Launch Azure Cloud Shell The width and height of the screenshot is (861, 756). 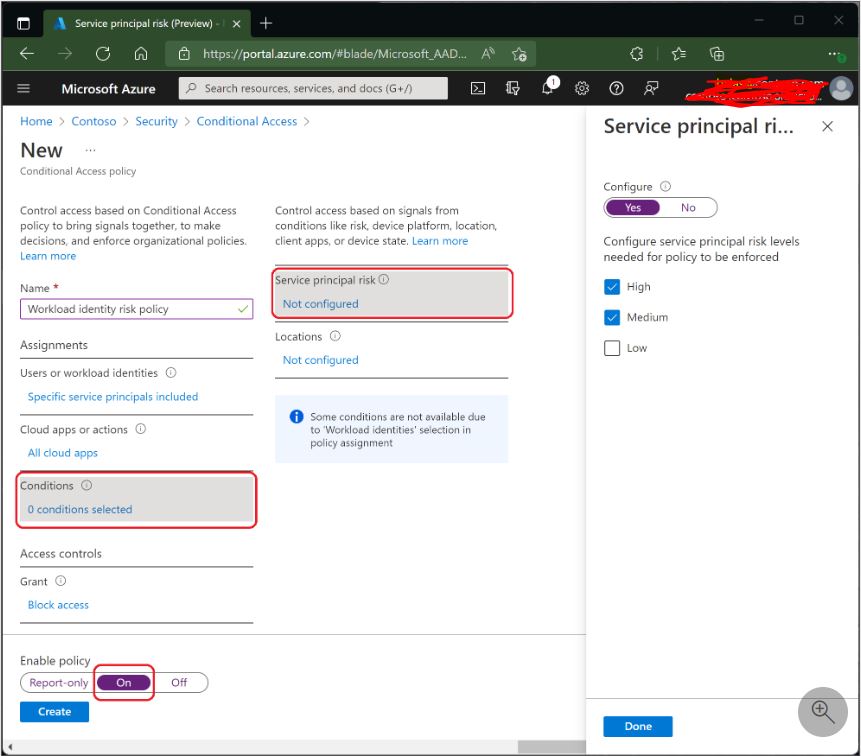coord(478,88)
